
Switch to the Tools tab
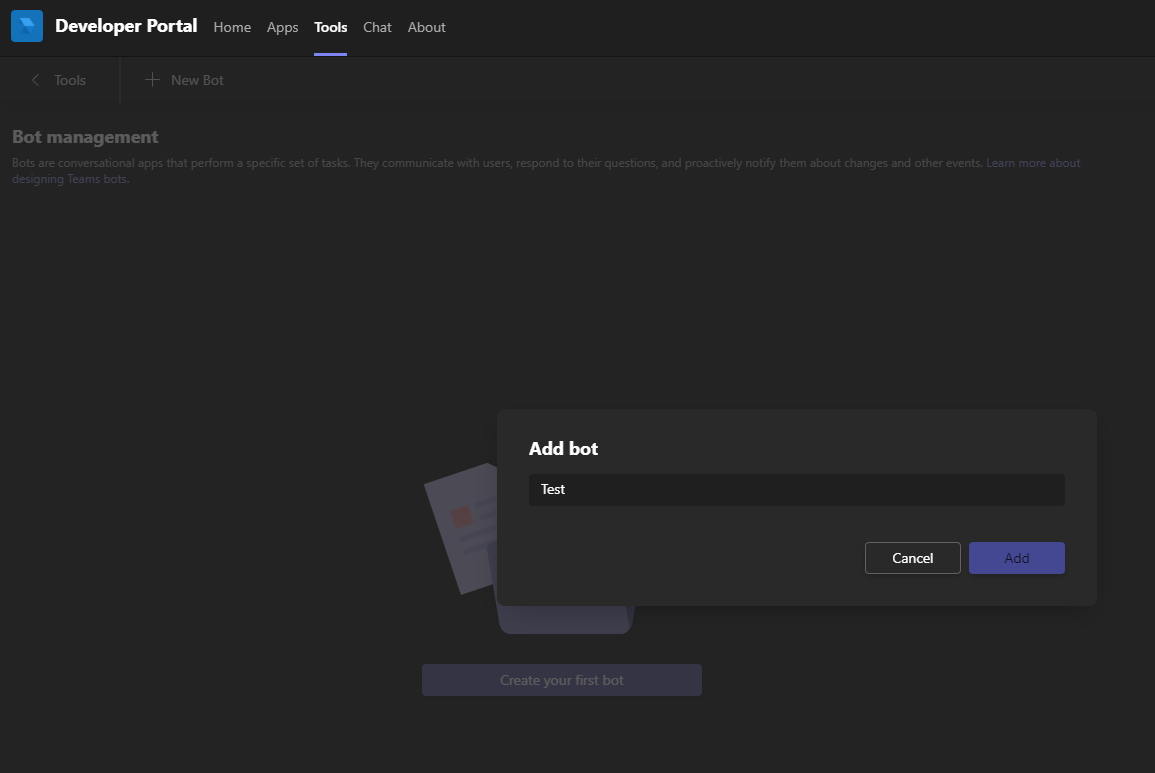(330, 27)
